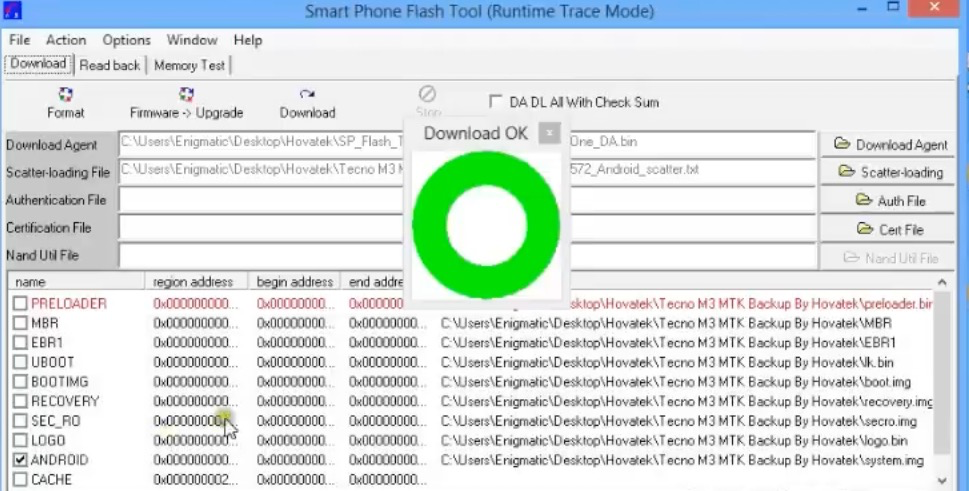Check the BOOTIMG partition checkbox
The width and height of the screenshot is (969, 491).
coord(20,382)
